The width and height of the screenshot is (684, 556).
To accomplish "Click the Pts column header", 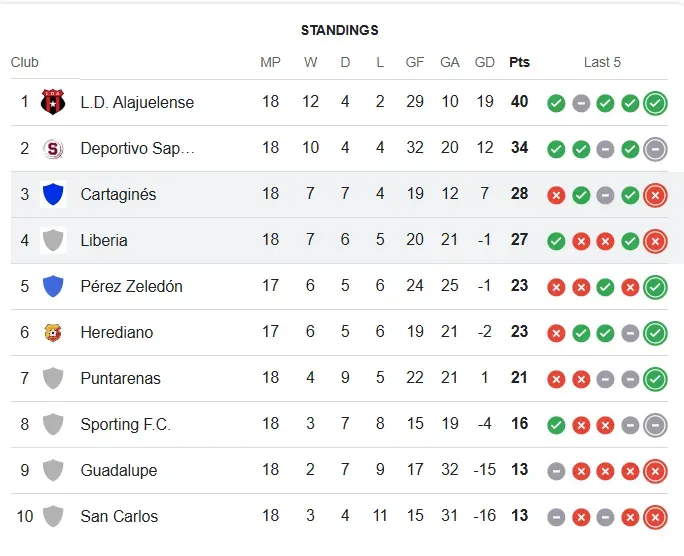I will point(519,62).
